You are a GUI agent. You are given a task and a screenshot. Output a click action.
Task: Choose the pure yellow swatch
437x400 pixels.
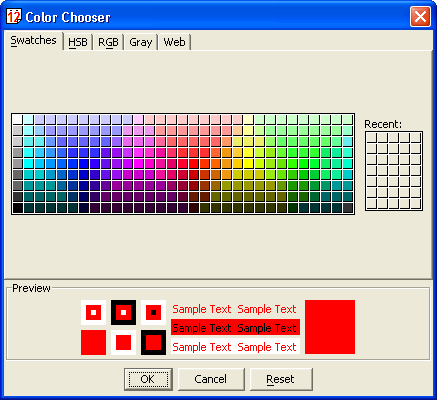[x=248, y=163]
